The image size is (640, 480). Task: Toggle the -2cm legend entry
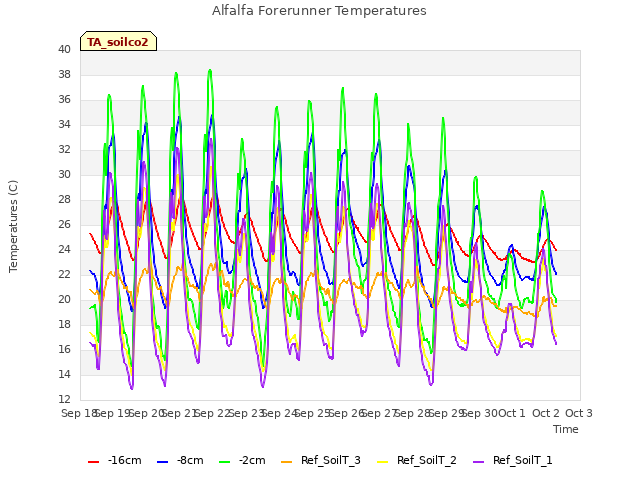242,460
